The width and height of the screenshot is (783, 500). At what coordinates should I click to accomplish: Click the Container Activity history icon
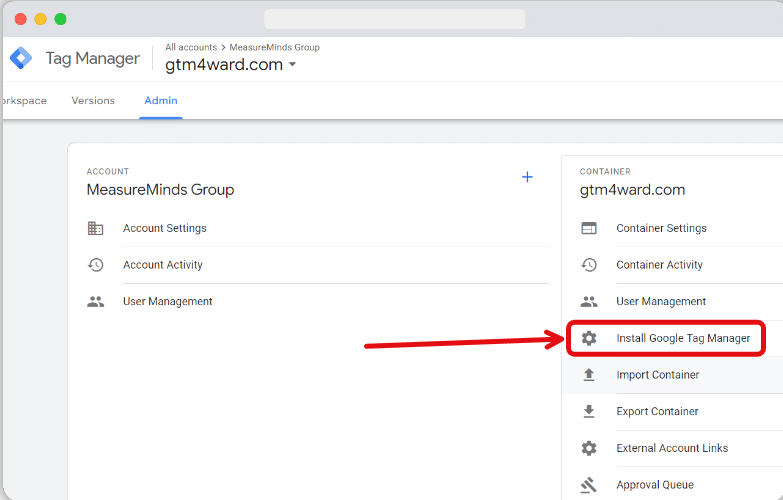(x=589, y=265)
